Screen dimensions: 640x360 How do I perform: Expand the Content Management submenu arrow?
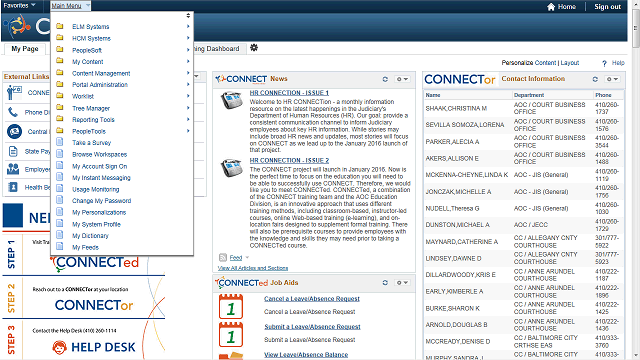point(188,73)
